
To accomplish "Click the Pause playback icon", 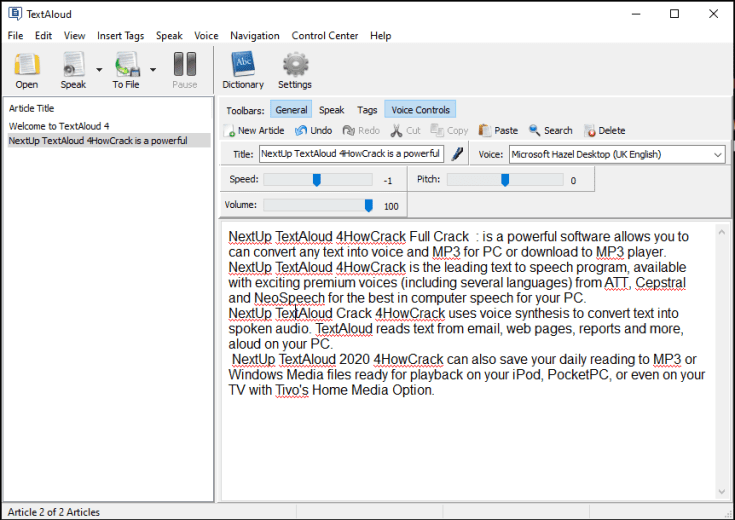I will (x=185, y=64).
